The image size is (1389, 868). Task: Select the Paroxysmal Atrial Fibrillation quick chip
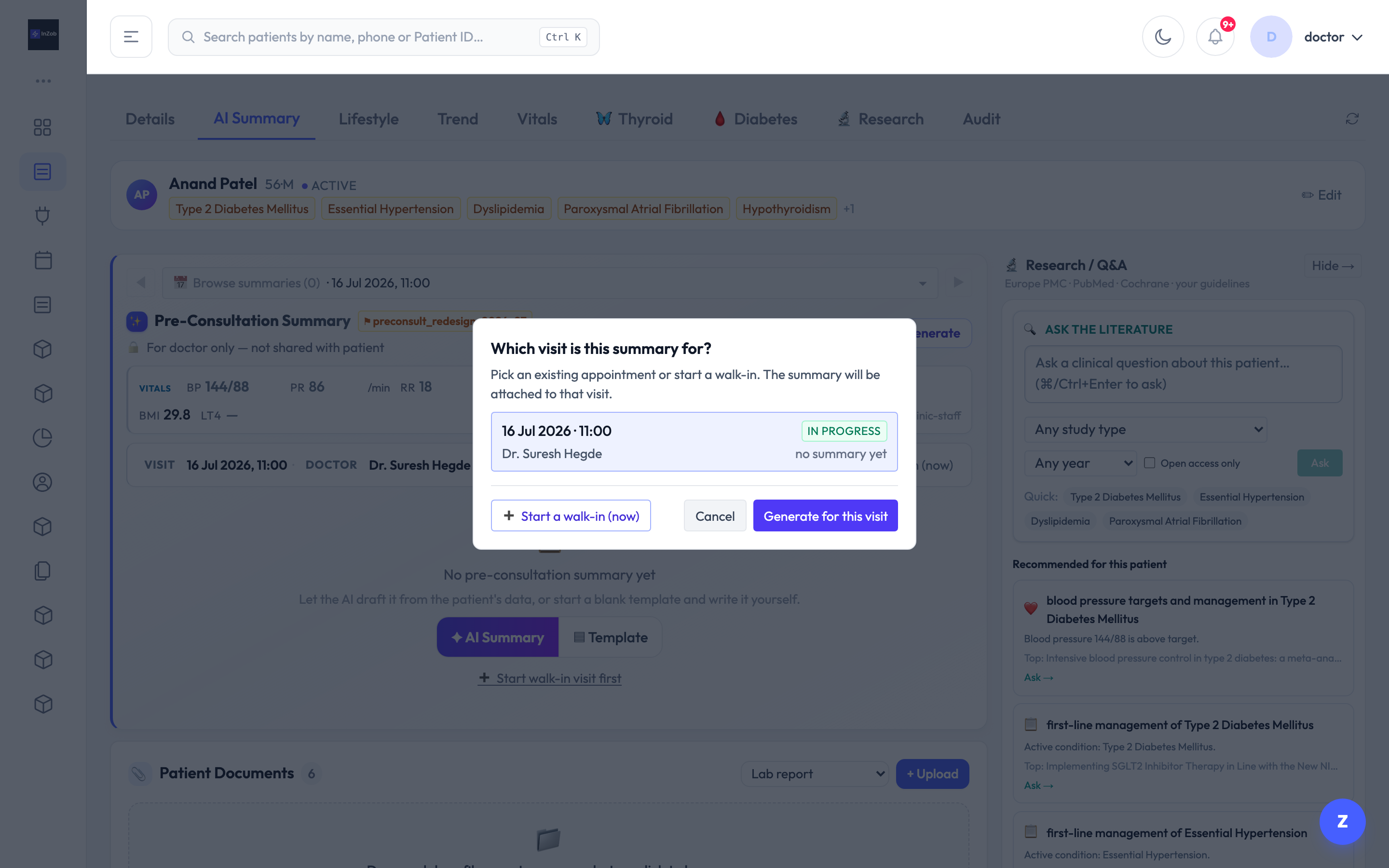pyautogui.click(x=1175, y=521)
